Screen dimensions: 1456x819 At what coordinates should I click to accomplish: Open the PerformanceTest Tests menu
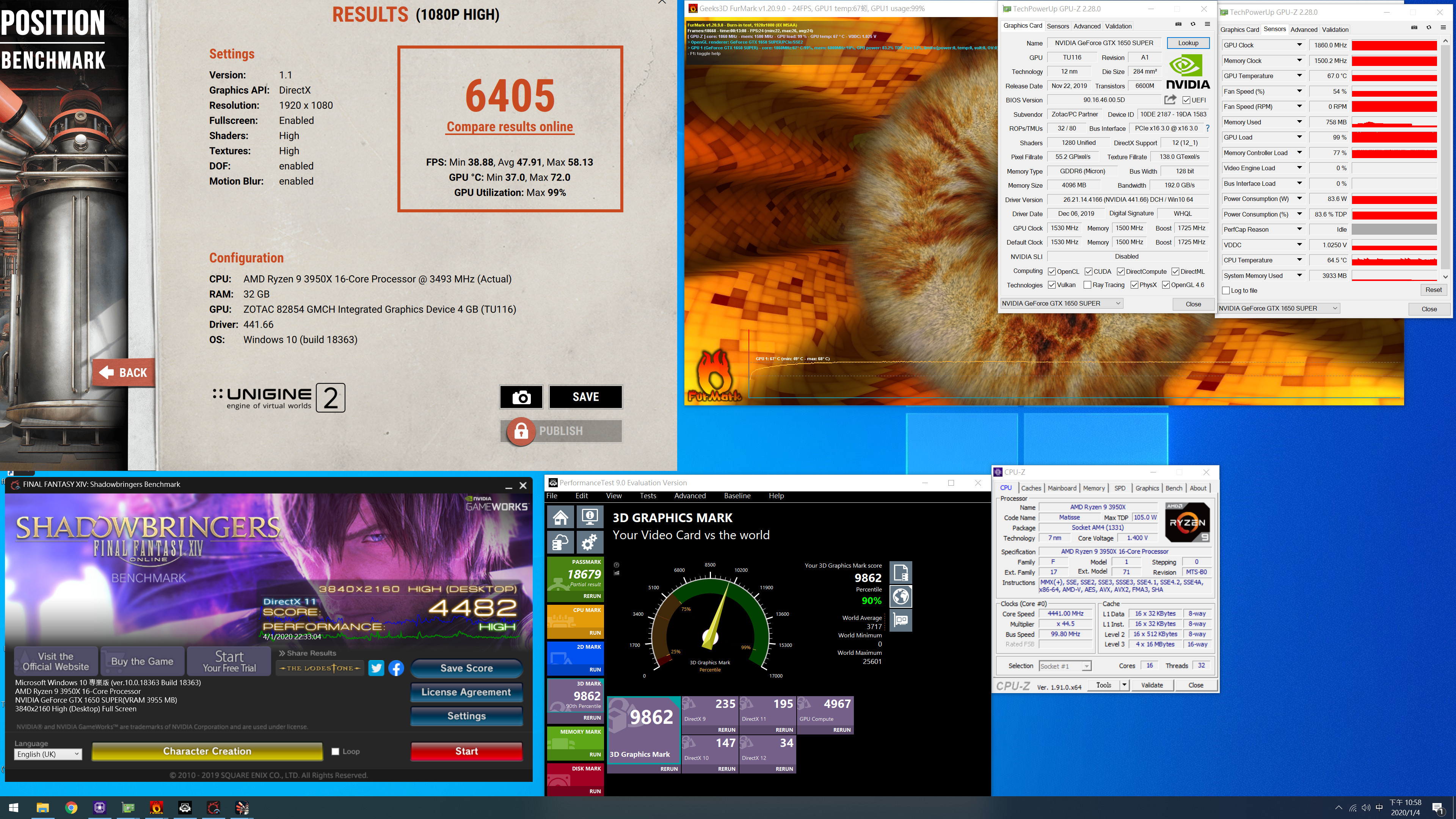pyautogui.click(x=648, y=496)
